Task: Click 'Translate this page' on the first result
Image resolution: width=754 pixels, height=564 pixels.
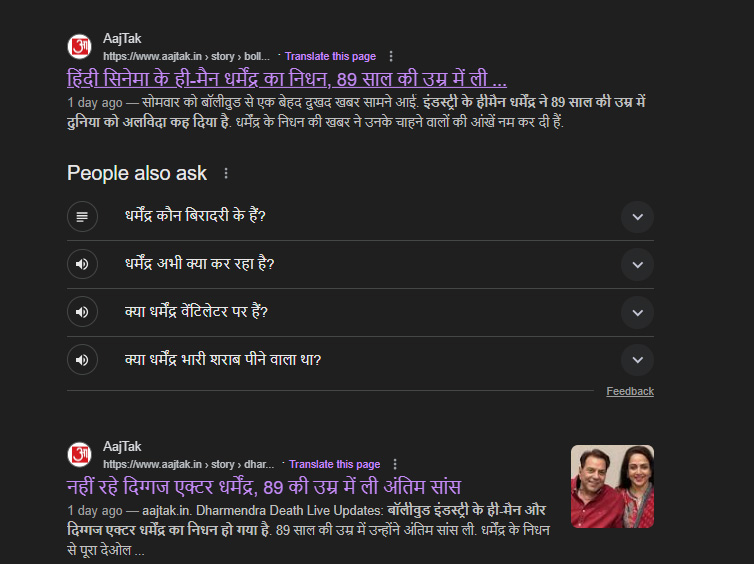Action: 330,56
